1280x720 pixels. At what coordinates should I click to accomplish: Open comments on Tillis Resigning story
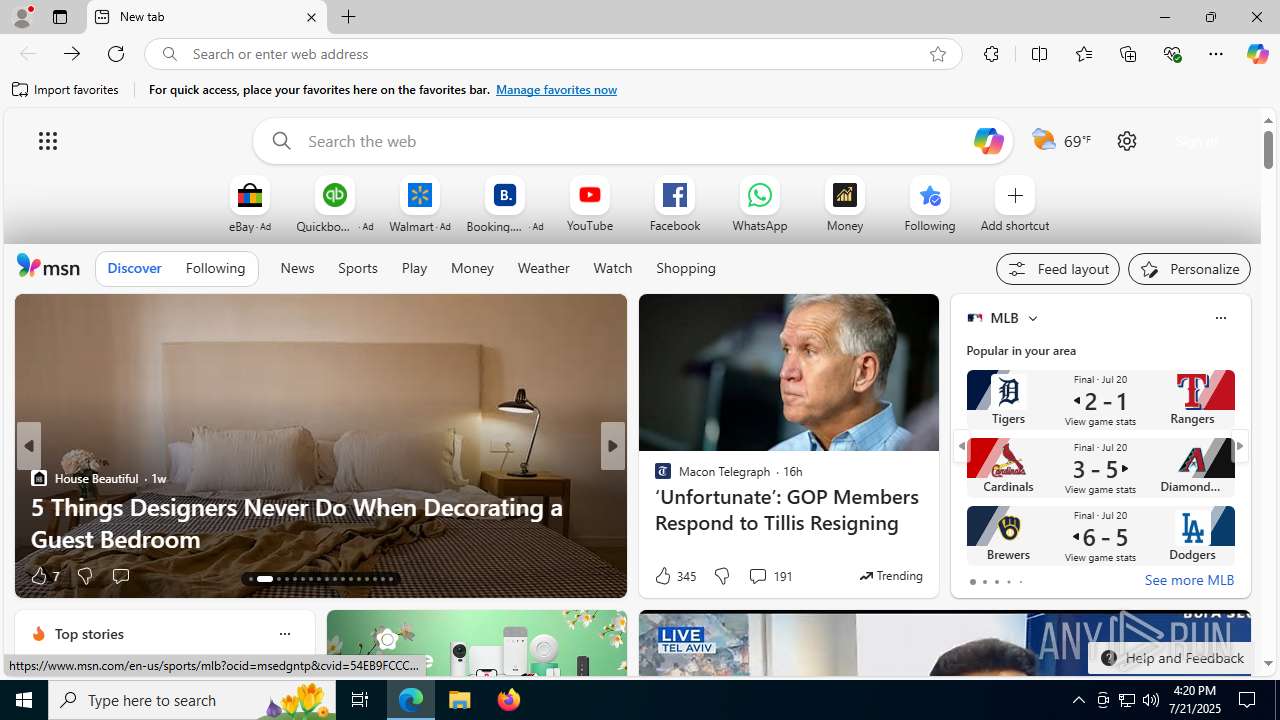pyautogui.click(x=769, y=576)
